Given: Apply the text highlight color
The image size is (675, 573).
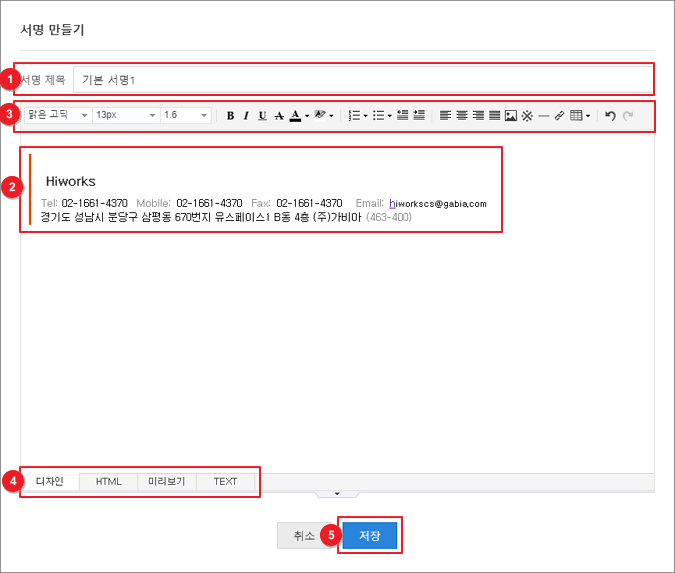Looking at the screenshot, I should click(x=320, y=115).
